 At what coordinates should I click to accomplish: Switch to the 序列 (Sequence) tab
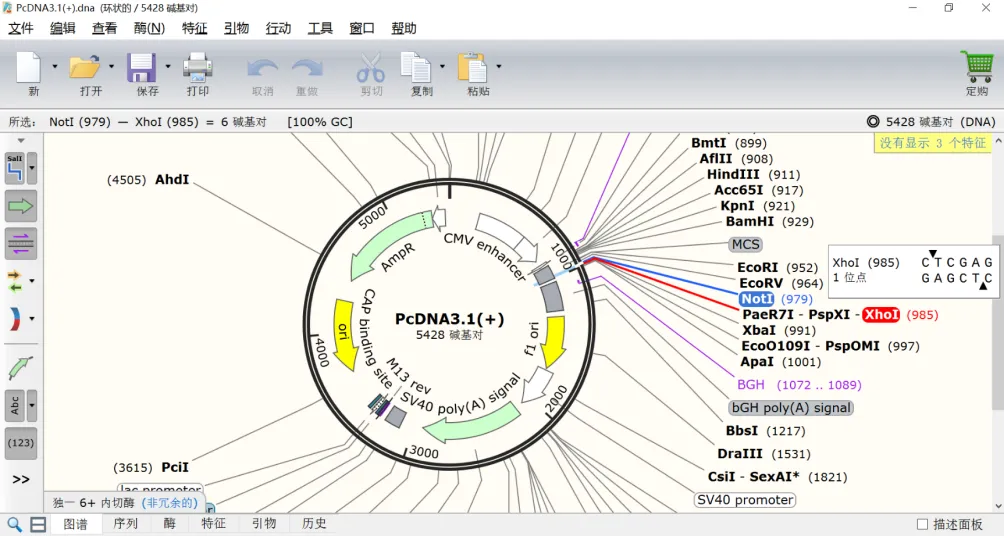coord(126,524)
